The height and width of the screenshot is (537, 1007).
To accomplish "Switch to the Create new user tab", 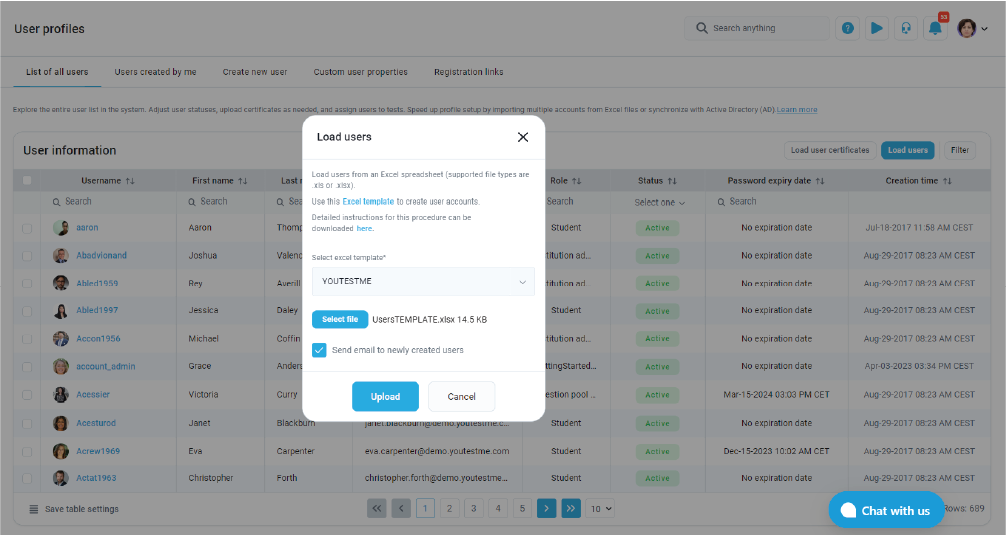I will coord(255,72).
